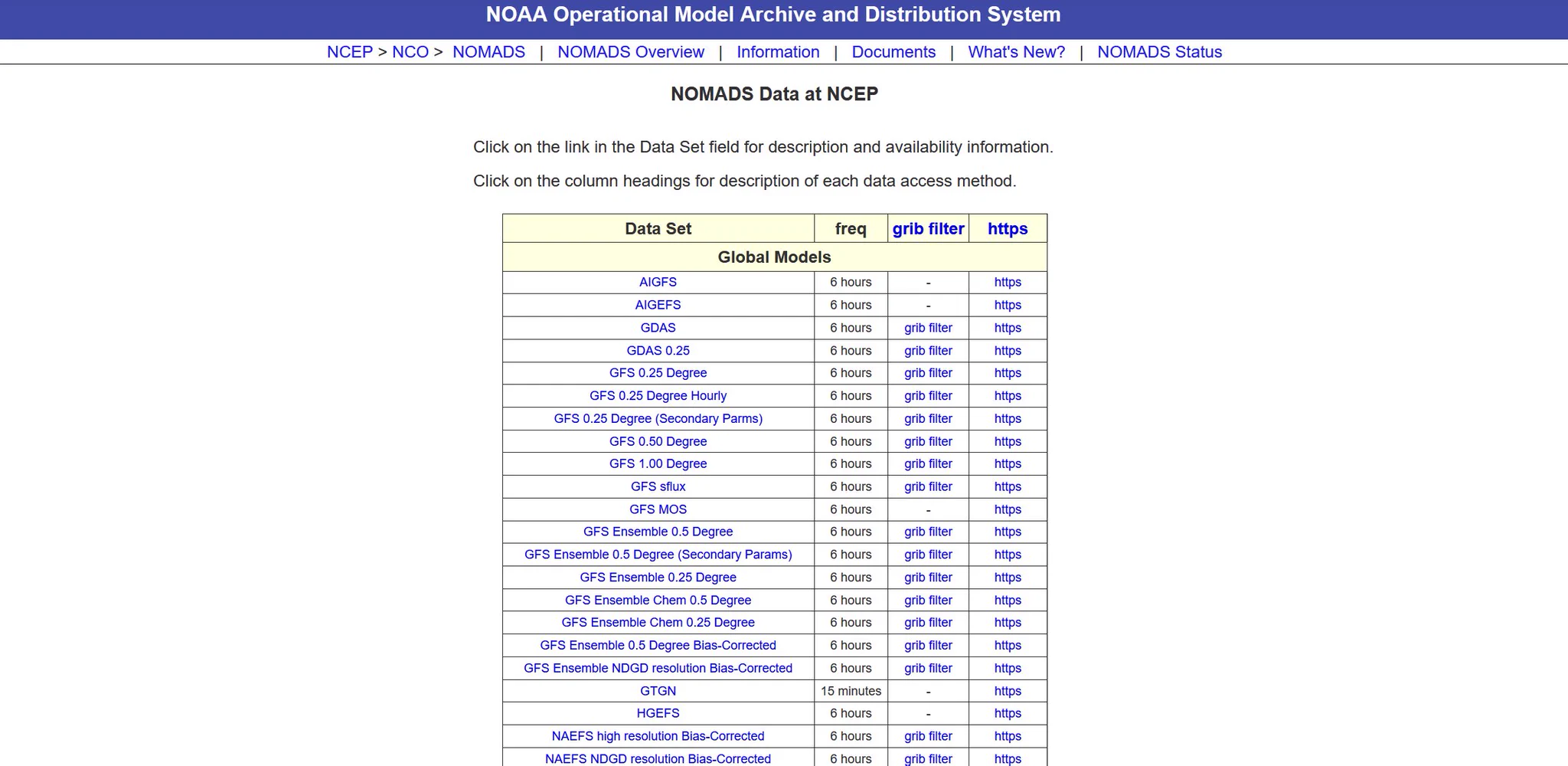Viewport: 1568px width, 766px height.
Task: Open What's New? page
Action: pyautogui.click(x=1016, y=52)
